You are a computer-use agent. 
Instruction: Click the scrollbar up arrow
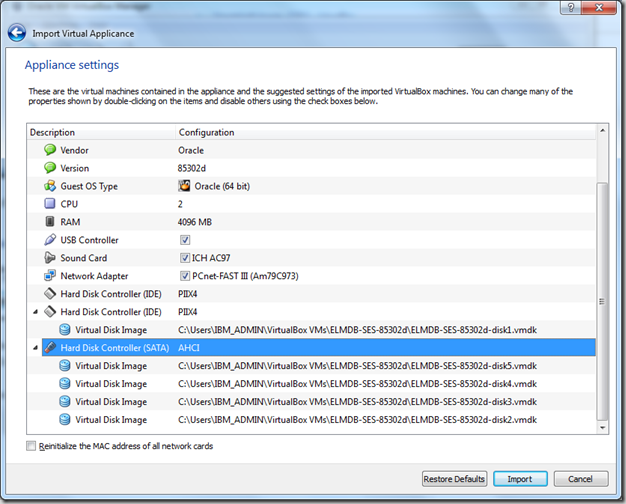(x=602, y=131)
